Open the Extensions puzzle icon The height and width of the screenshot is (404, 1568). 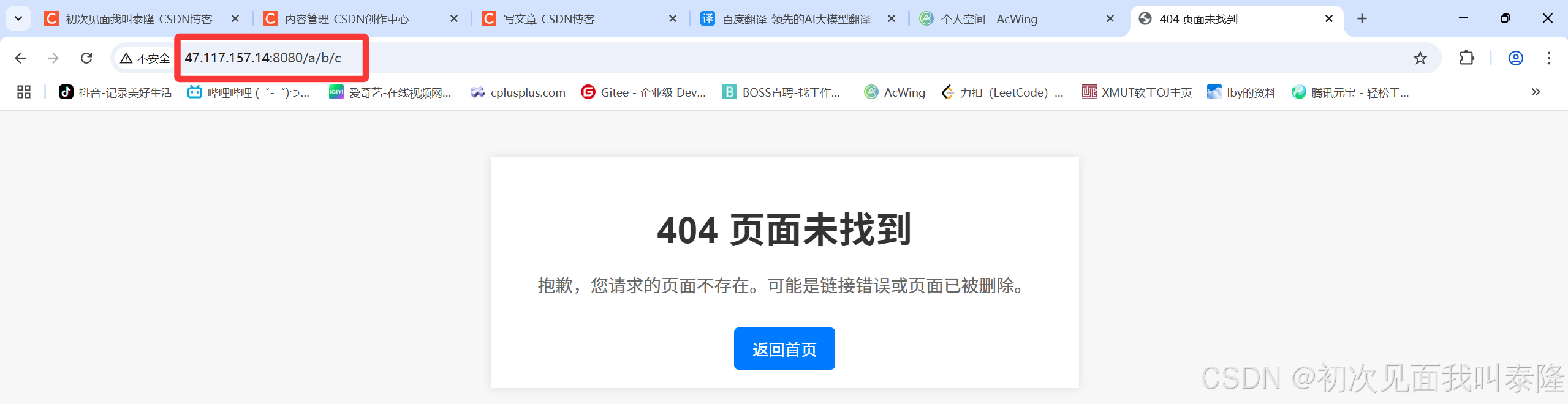coord(1466,58)
